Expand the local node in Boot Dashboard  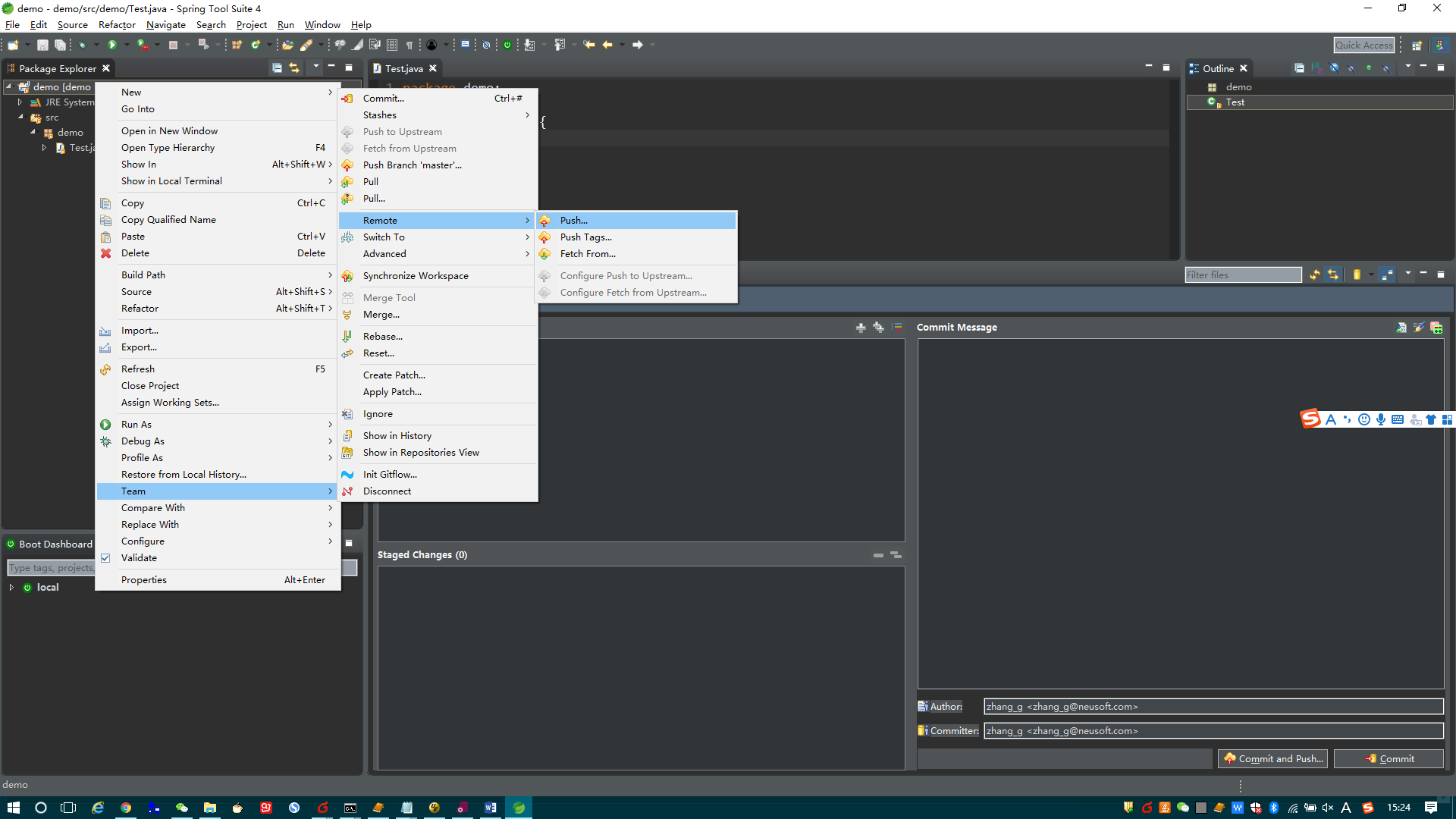pyautogui.click(x=11, y=587)
